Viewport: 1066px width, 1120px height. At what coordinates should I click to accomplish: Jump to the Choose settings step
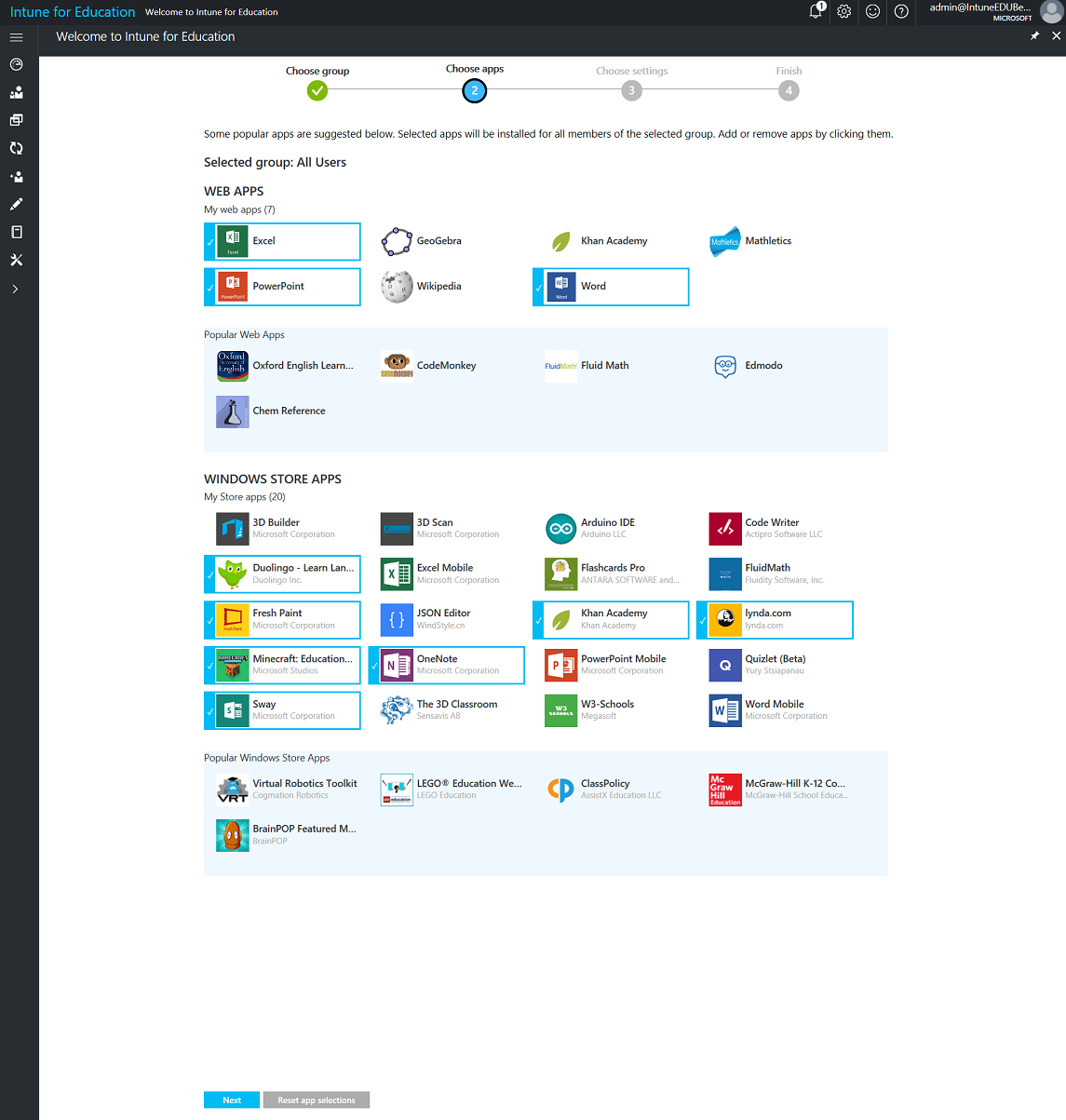click(632, 90)
